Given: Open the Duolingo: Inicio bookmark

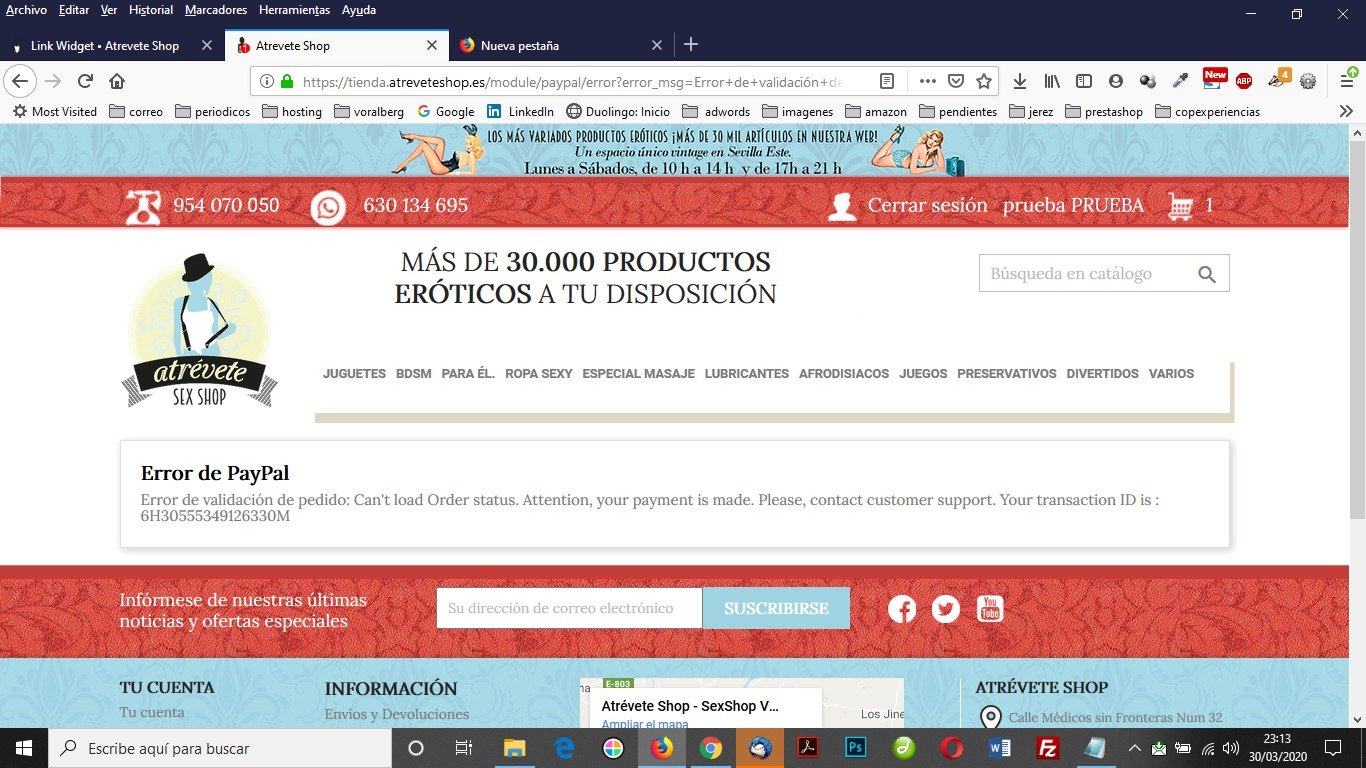Looking at the screenshot, I should tap(618, 112).
